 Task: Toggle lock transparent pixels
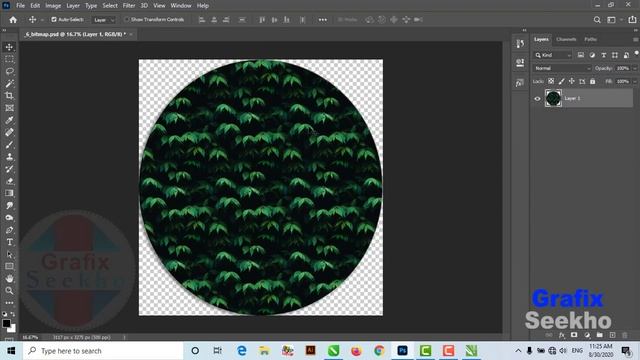tap(551, 81)
